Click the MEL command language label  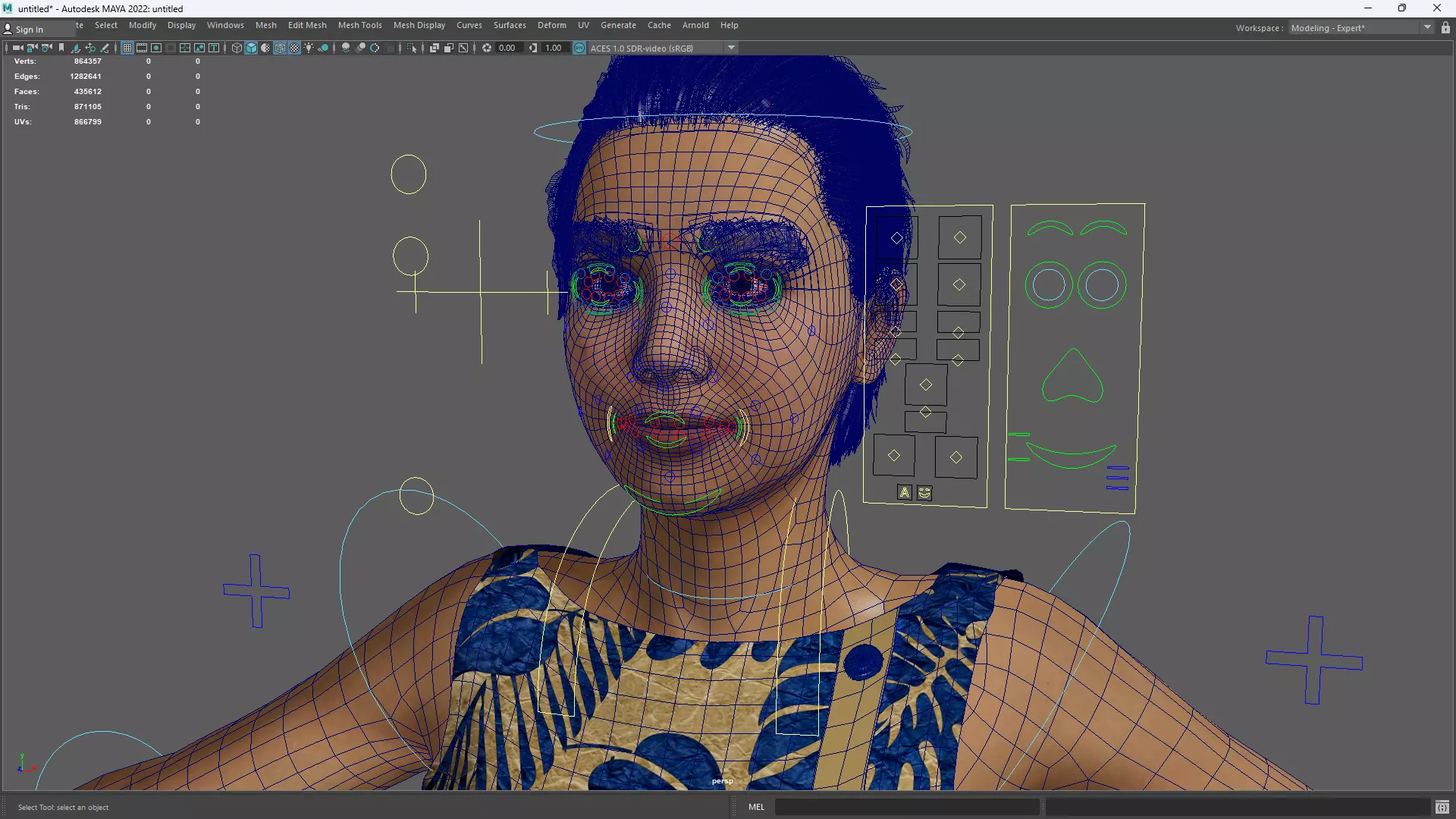[x=756, y=807]
